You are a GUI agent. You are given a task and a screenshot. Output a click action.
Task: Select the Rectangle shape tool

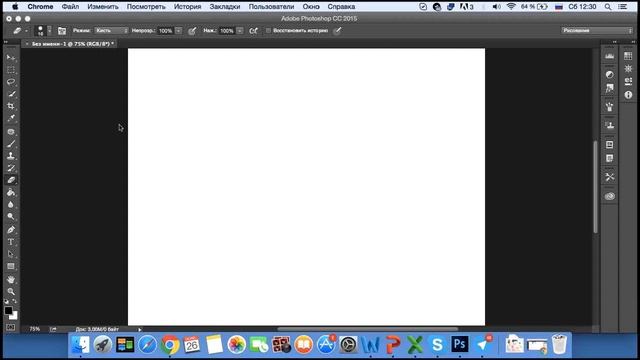(x=11, y=266)
